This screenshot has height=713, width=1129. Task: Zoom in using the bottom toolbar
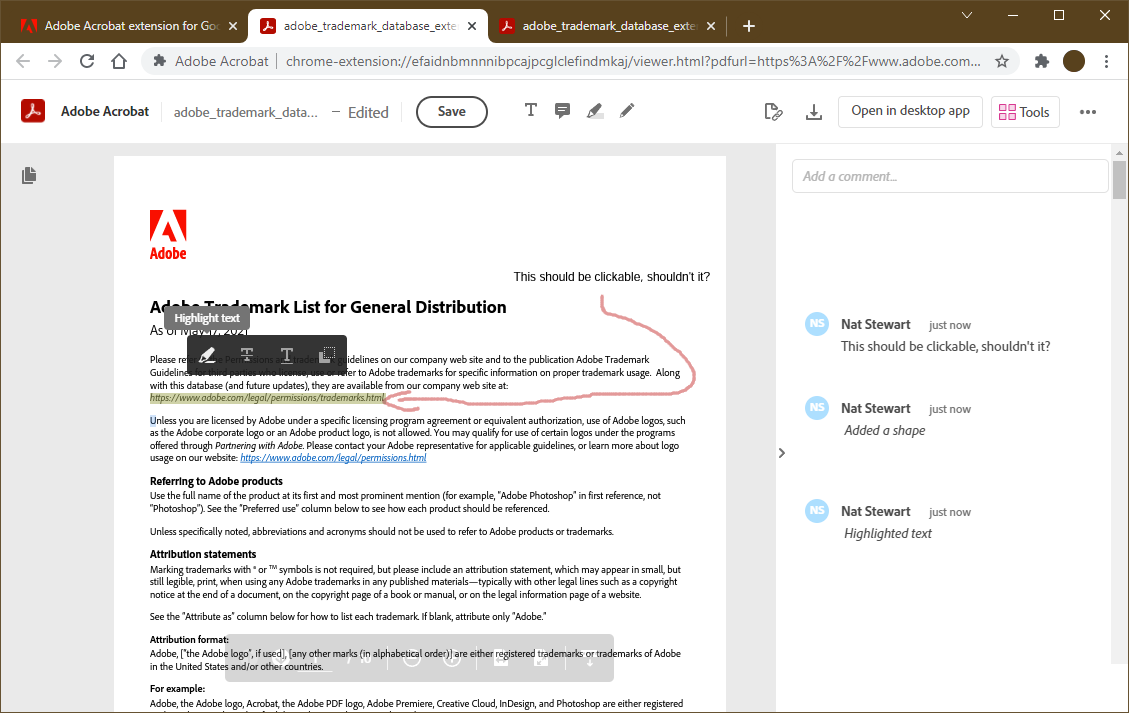coord(452,657)
